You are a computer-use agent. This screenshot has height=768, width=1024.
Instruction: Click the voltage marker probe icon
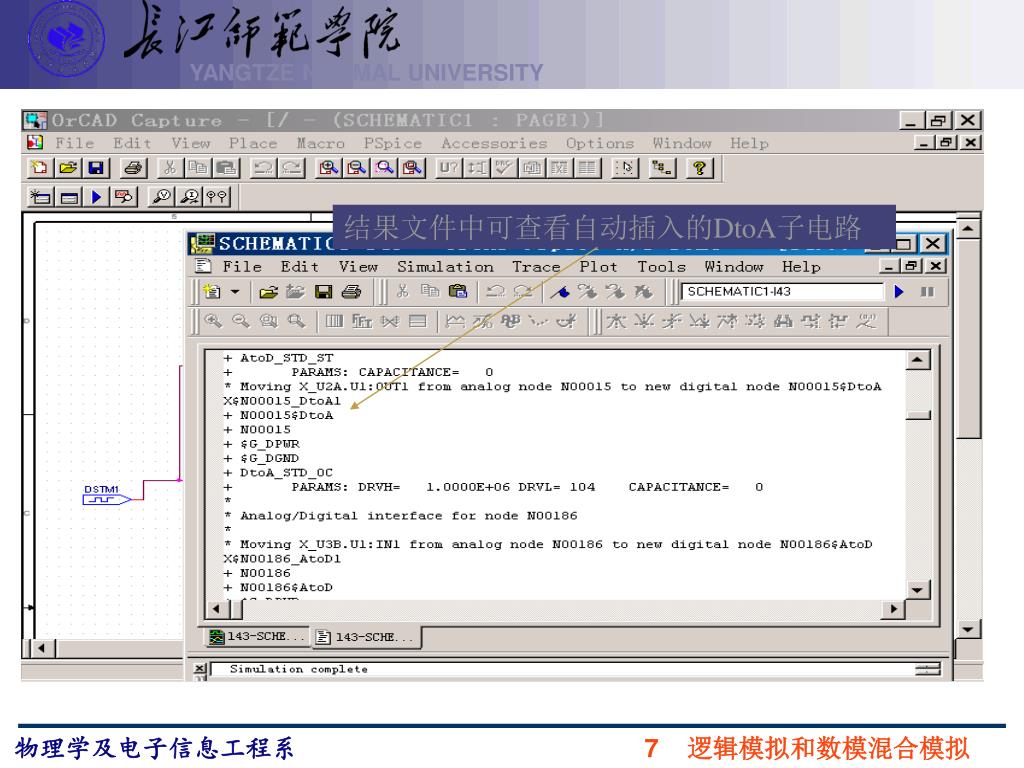[161, 196]
